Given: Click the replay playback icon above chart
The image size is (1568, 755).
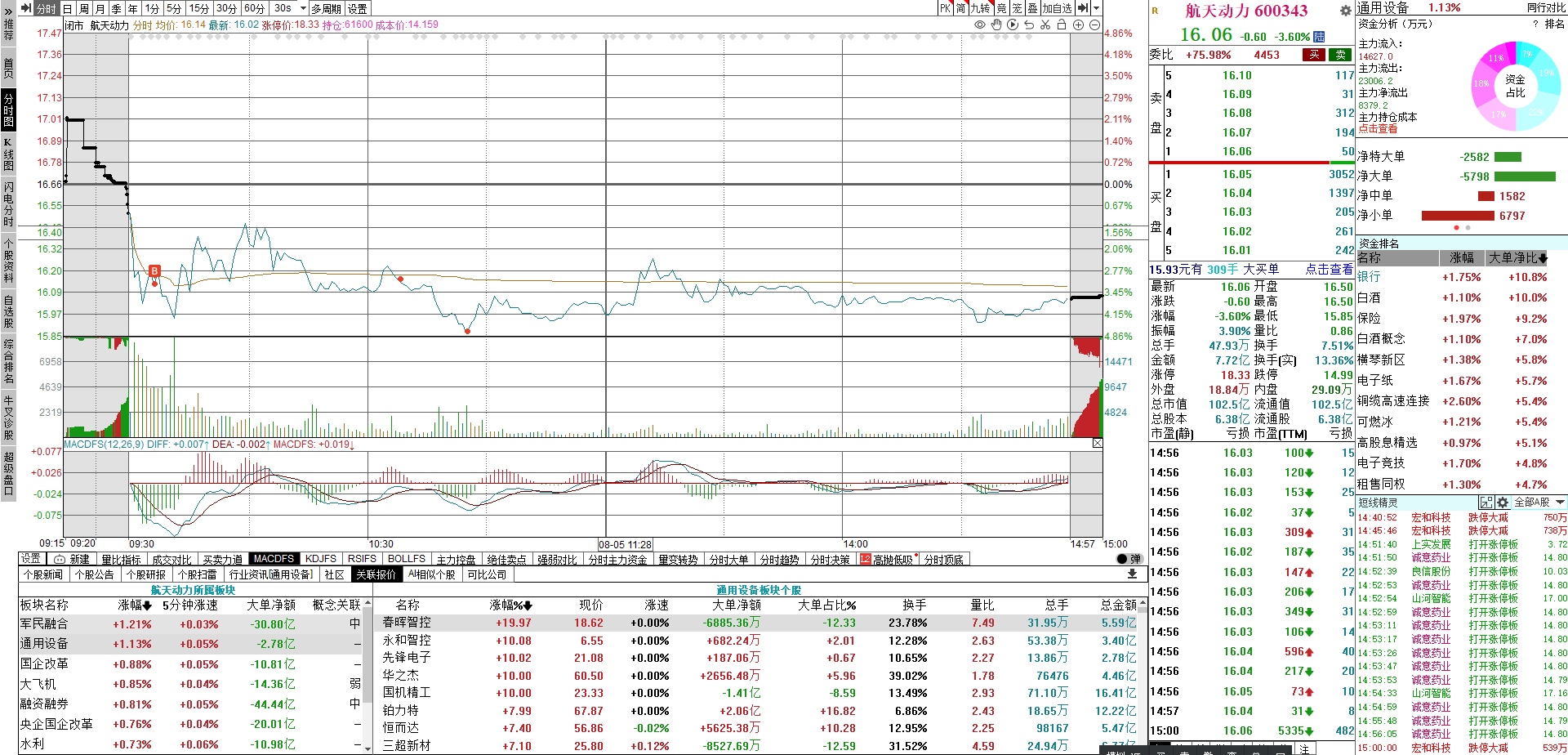Looking at the screenshot, I should (x=1013, y=25).
